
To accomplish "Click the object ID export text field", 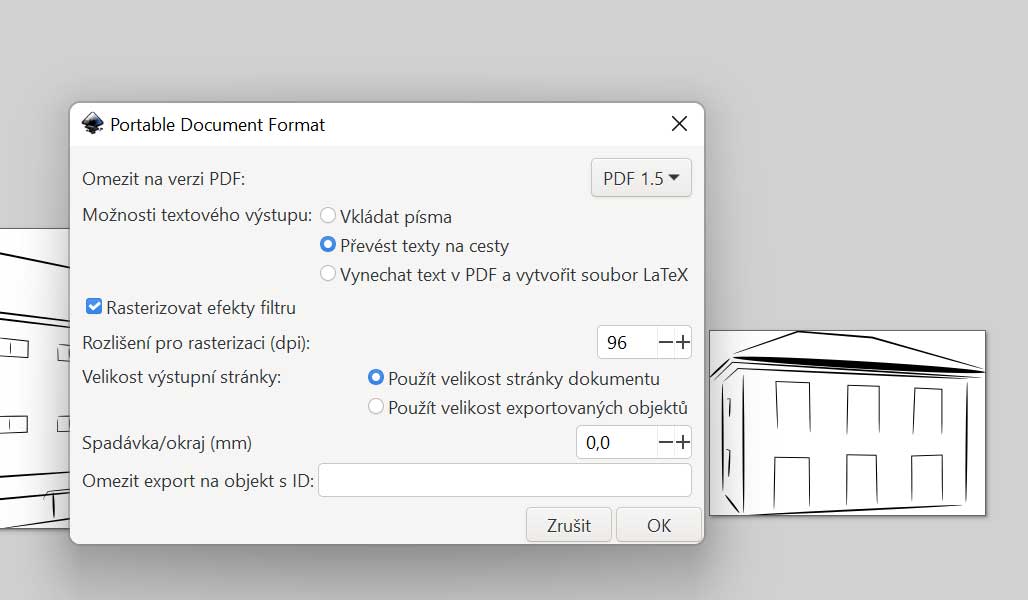I will tap(504, 481).
